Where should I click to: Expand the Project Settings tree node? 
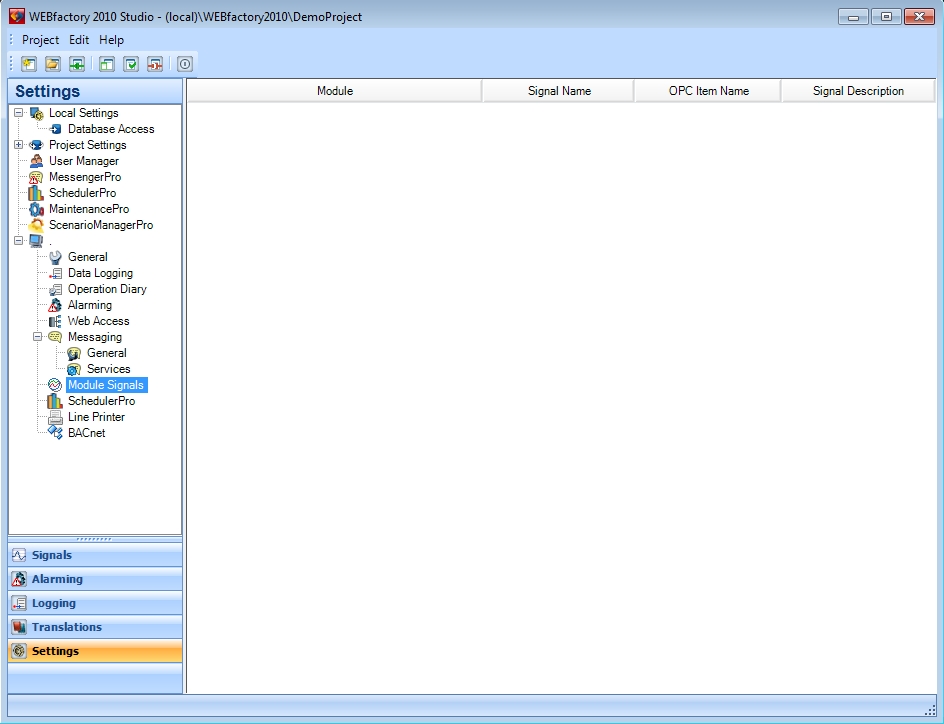19,145
